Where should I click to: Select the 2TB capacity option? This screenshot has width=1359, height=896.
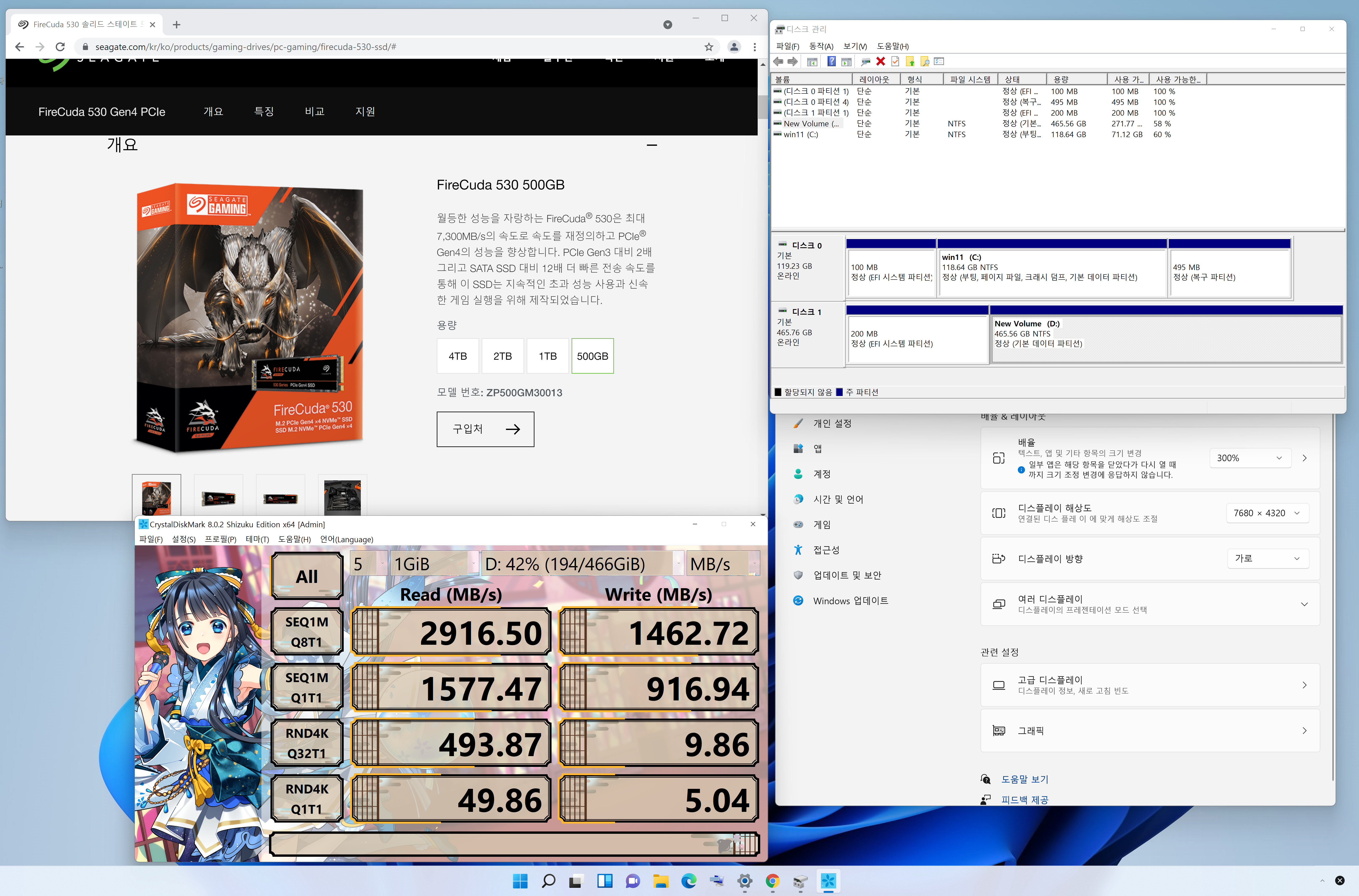tap(502, 356)
